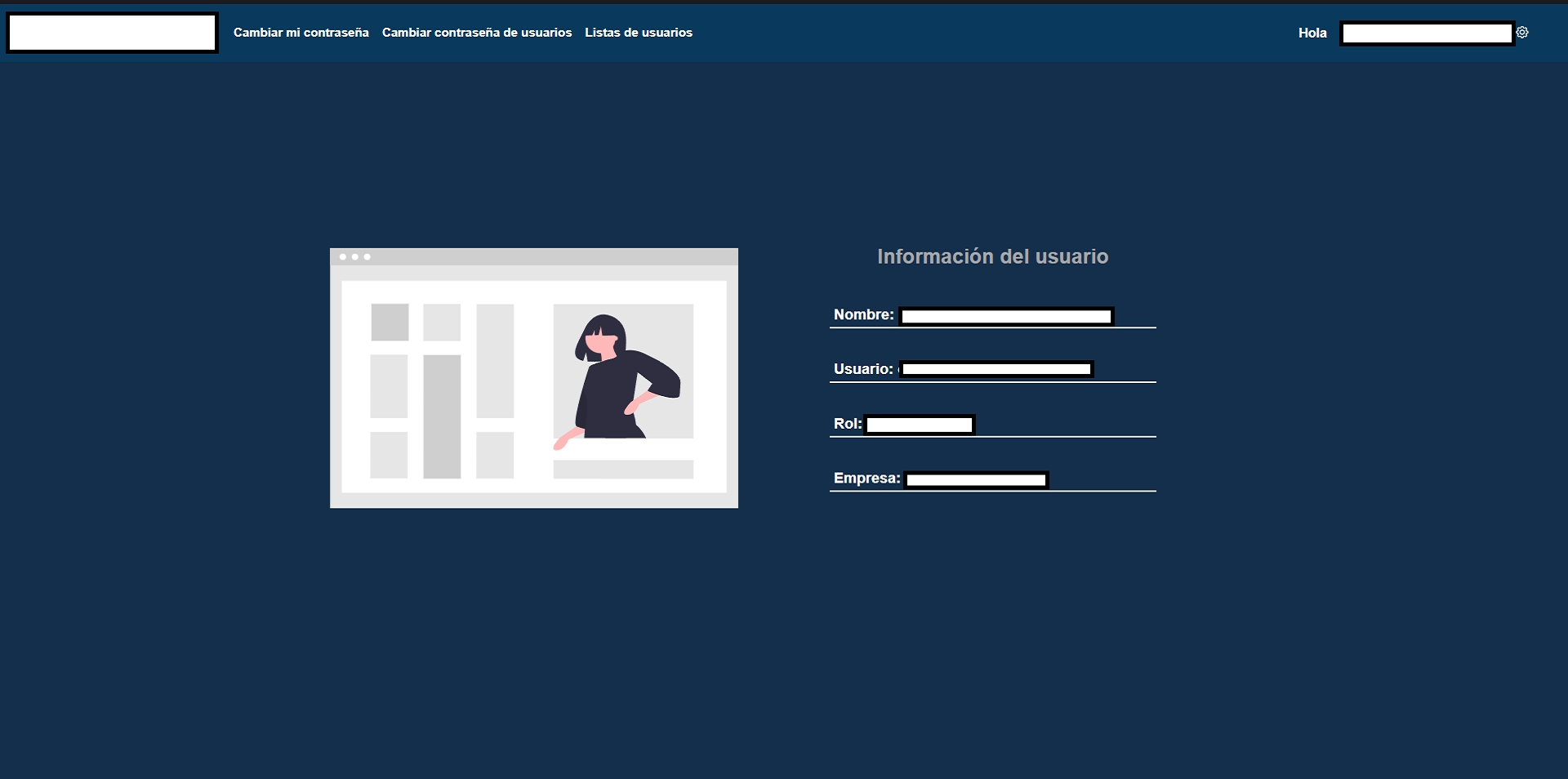Click the username box next to Hola

1427,33
